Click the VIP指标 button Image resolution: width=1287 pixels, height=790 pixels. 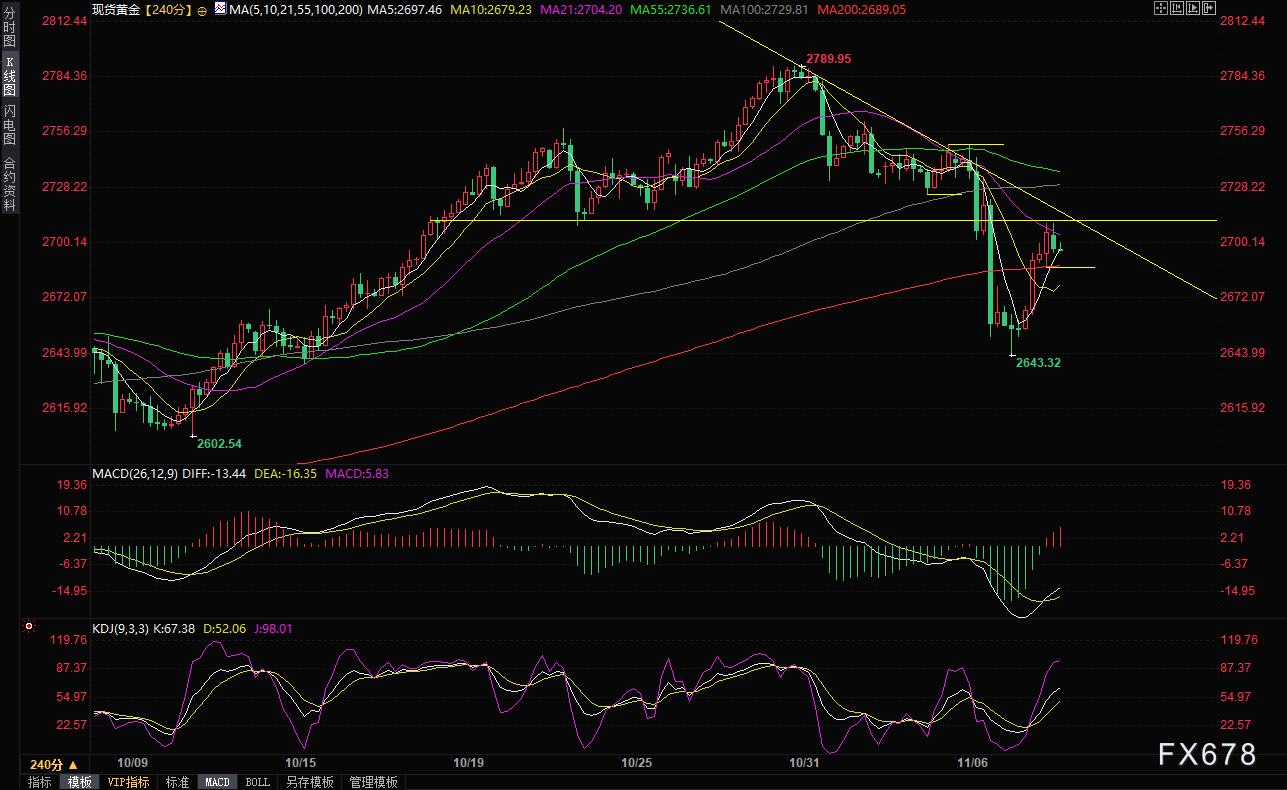pos(129,782)
